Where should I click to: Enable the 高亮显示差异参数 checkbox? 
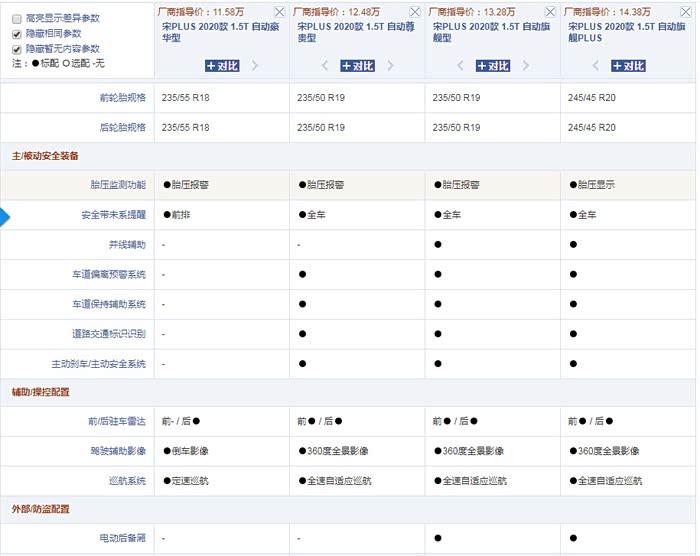(x=17, y=19)
